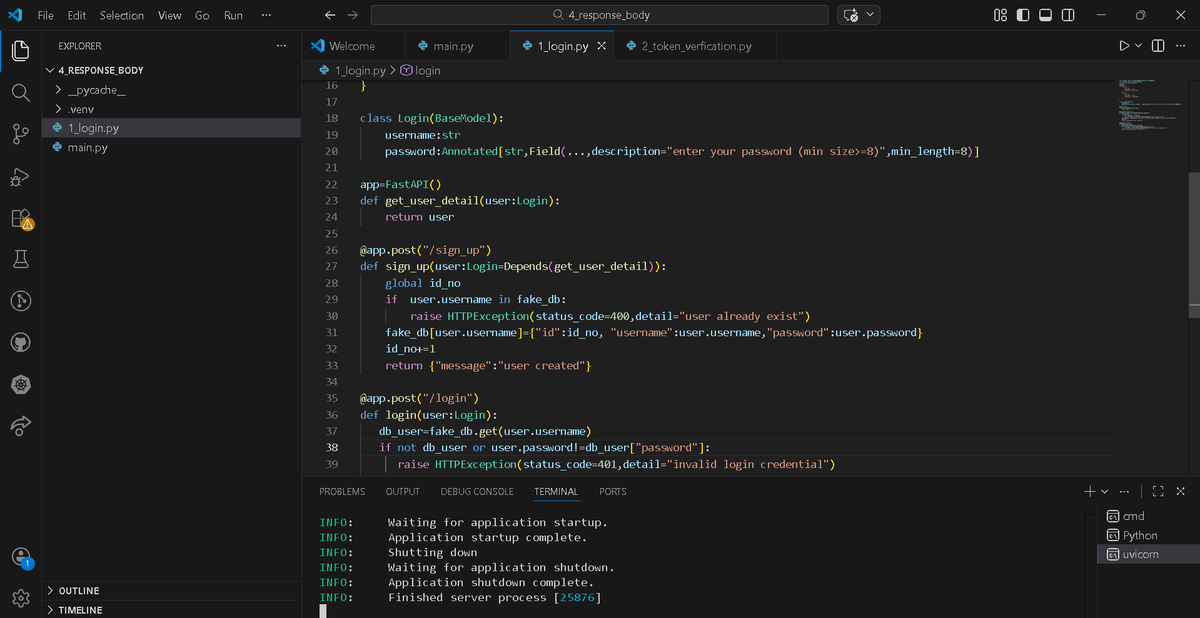Expand the OUTLINE section

(x=172, y=590)
